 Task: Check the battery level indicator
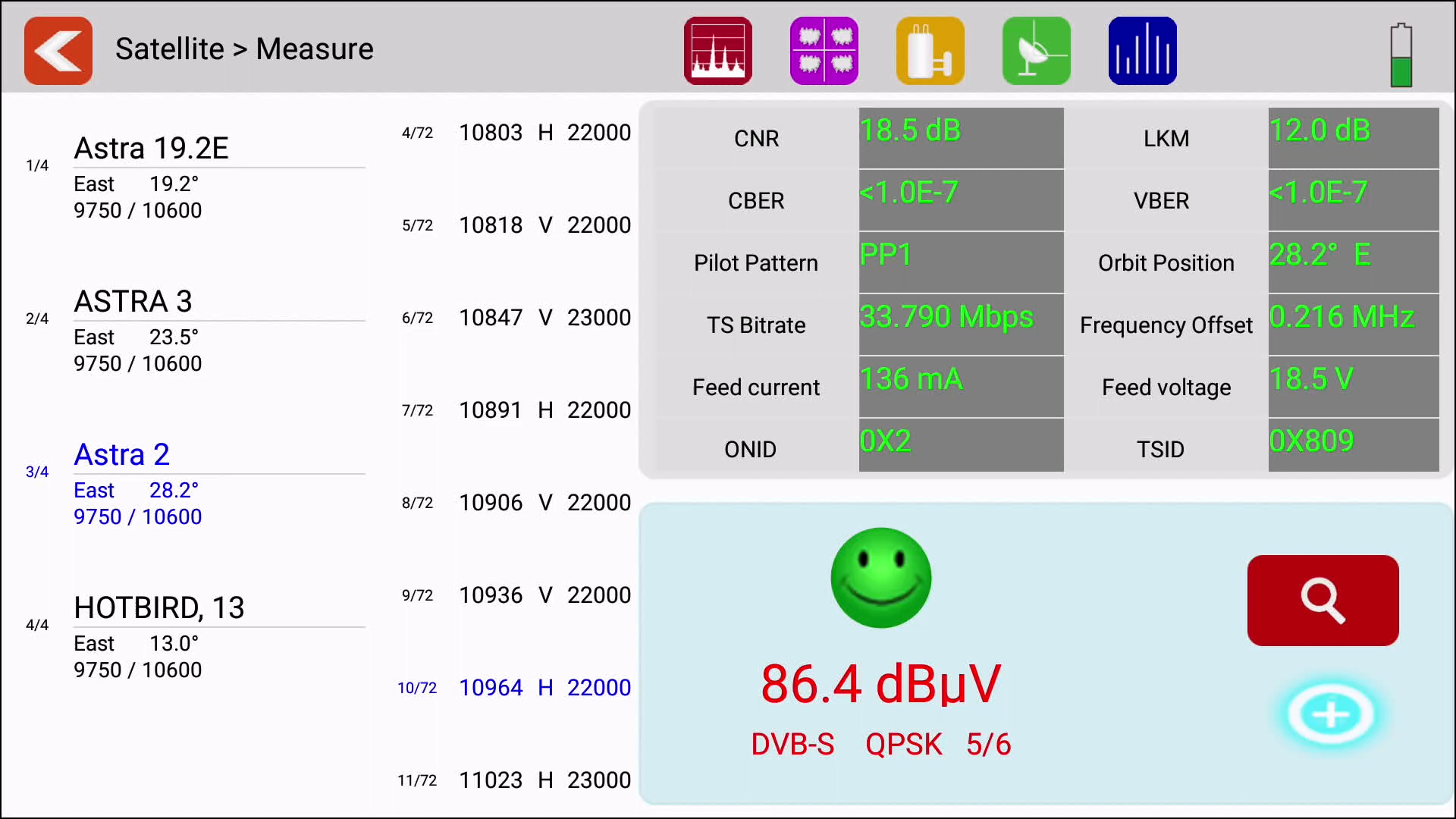1401,55
